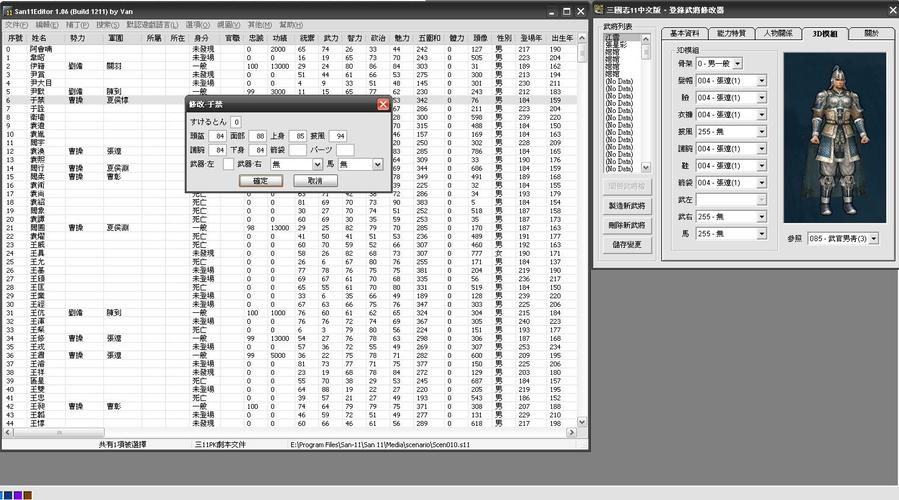Click the 武力 column header
Image resolution: width=899 pixels, height=500 pixels.
click(329, 38)
